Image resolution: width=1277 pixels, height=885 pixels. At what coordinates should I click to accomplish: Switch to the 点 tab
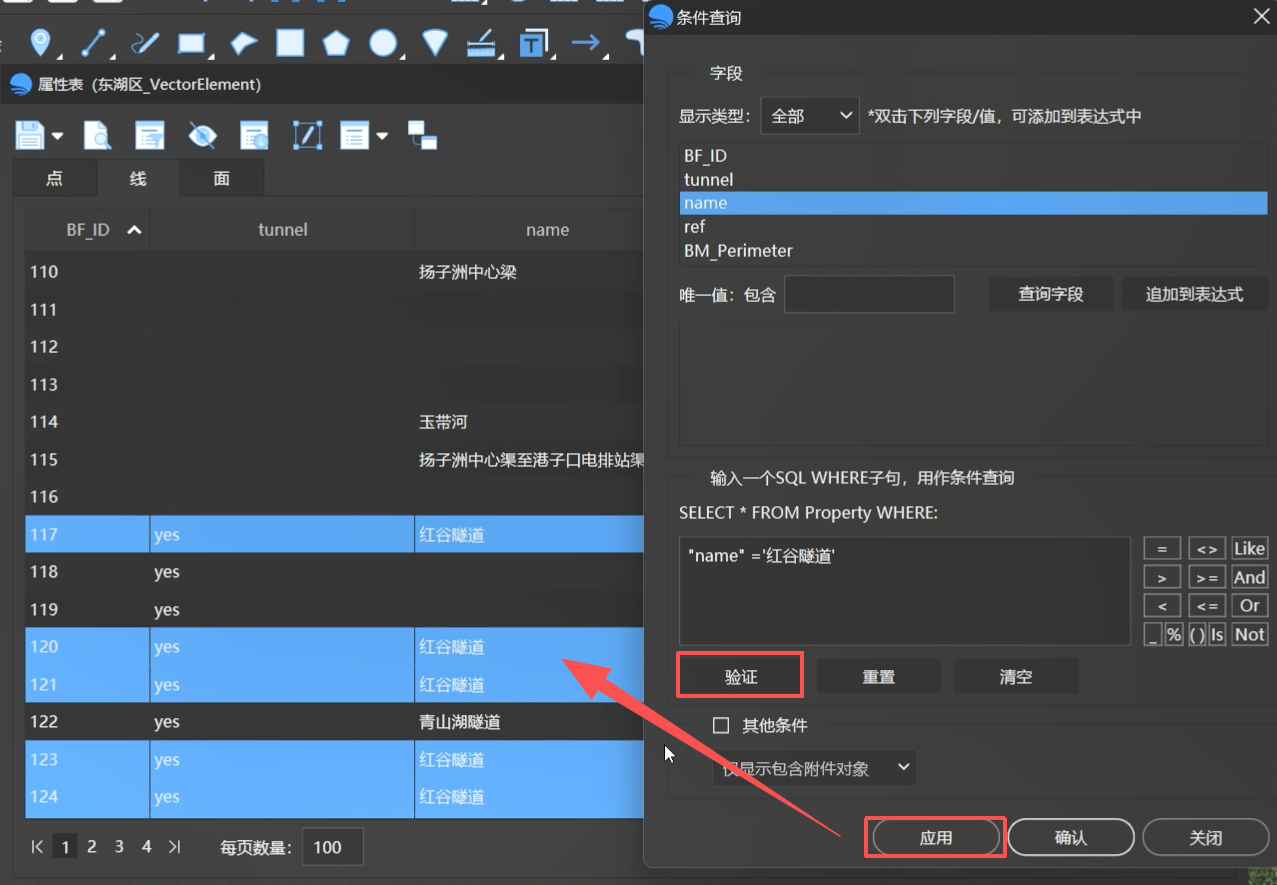click(54, 178)
